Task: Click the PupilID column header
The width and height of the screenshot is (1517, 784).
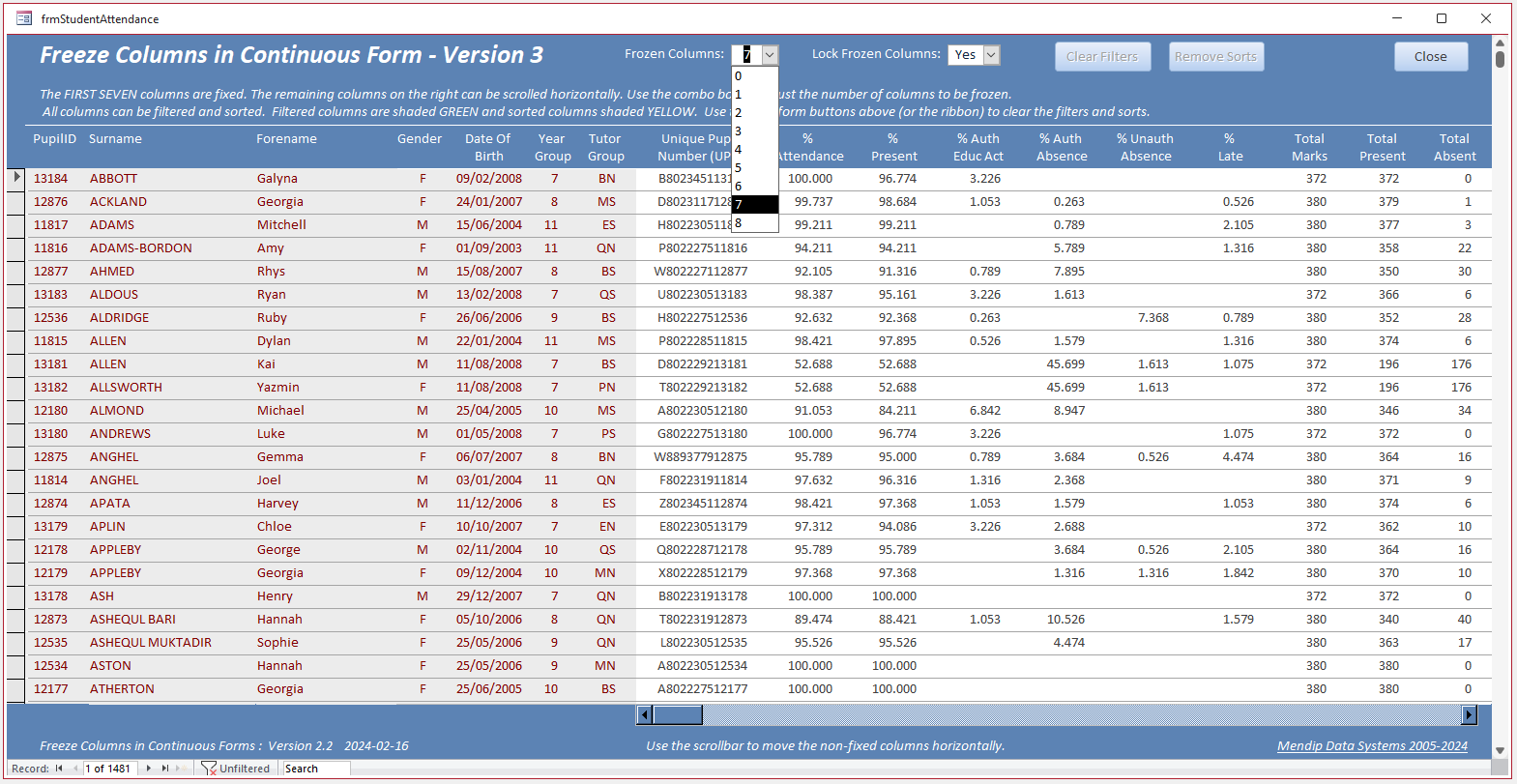Action: point(54,139)
